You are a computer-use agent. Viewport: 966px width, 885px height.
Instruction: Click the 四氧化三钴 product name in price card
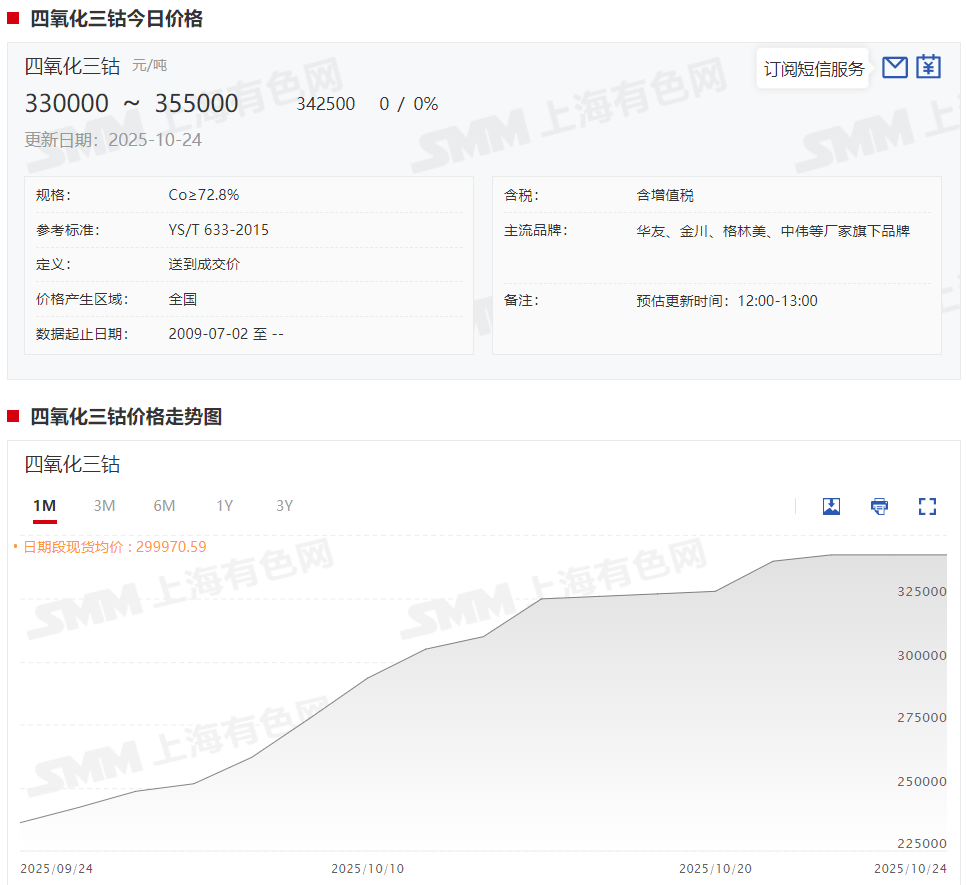(x=72, y=66)
